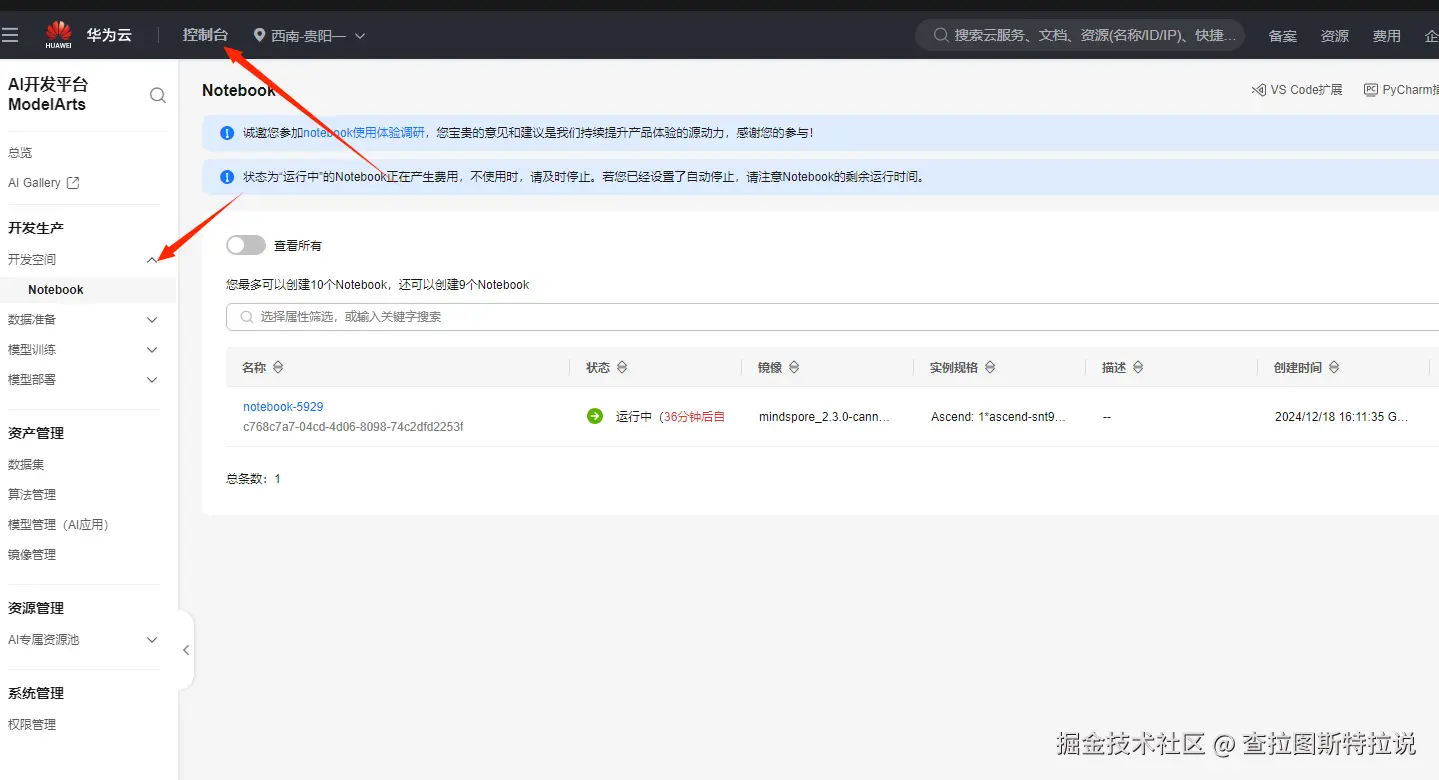
Task: Sort by 名称 column sort icon
Action: pyautogui.click(x=278, y=368)
